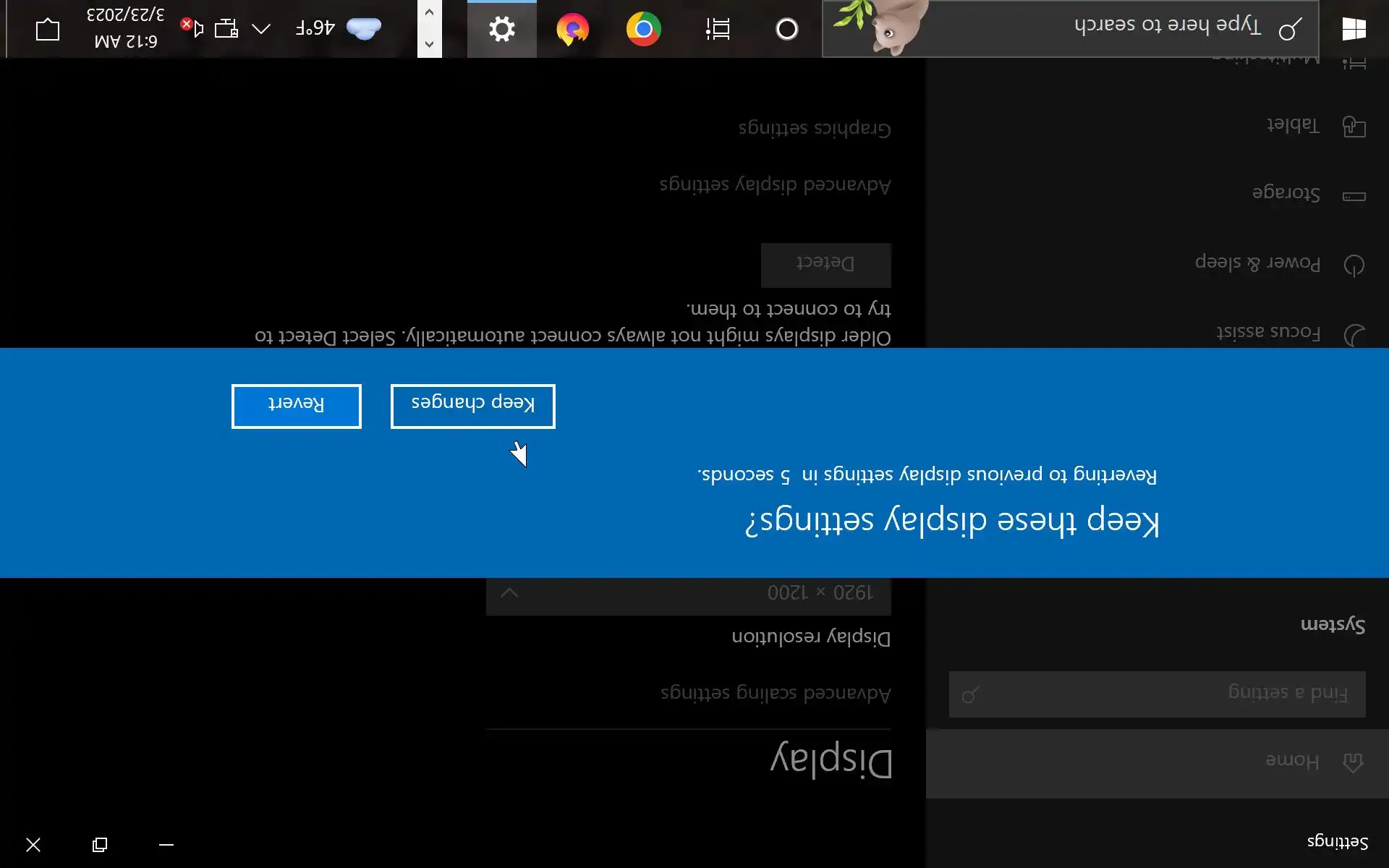The width and height of the screenshot is (1389, 868).
Task: Click the muted volume tray icon
Action: point(193,29)
